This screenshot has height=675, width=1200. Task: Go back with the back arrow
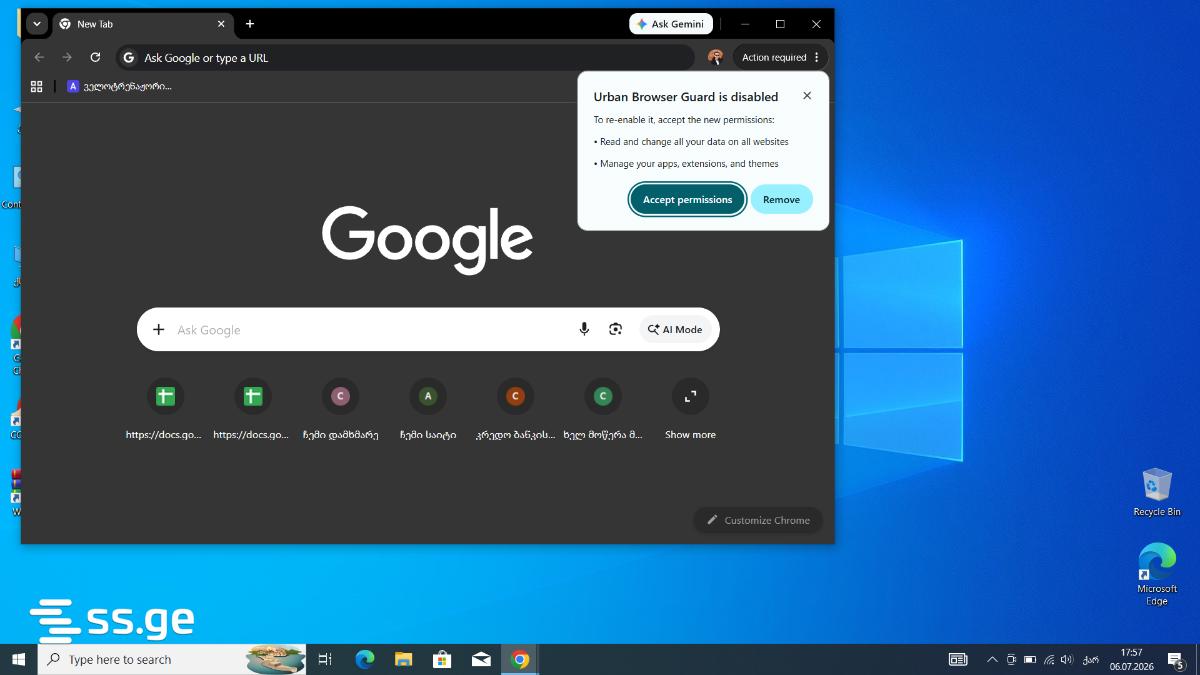39,58
